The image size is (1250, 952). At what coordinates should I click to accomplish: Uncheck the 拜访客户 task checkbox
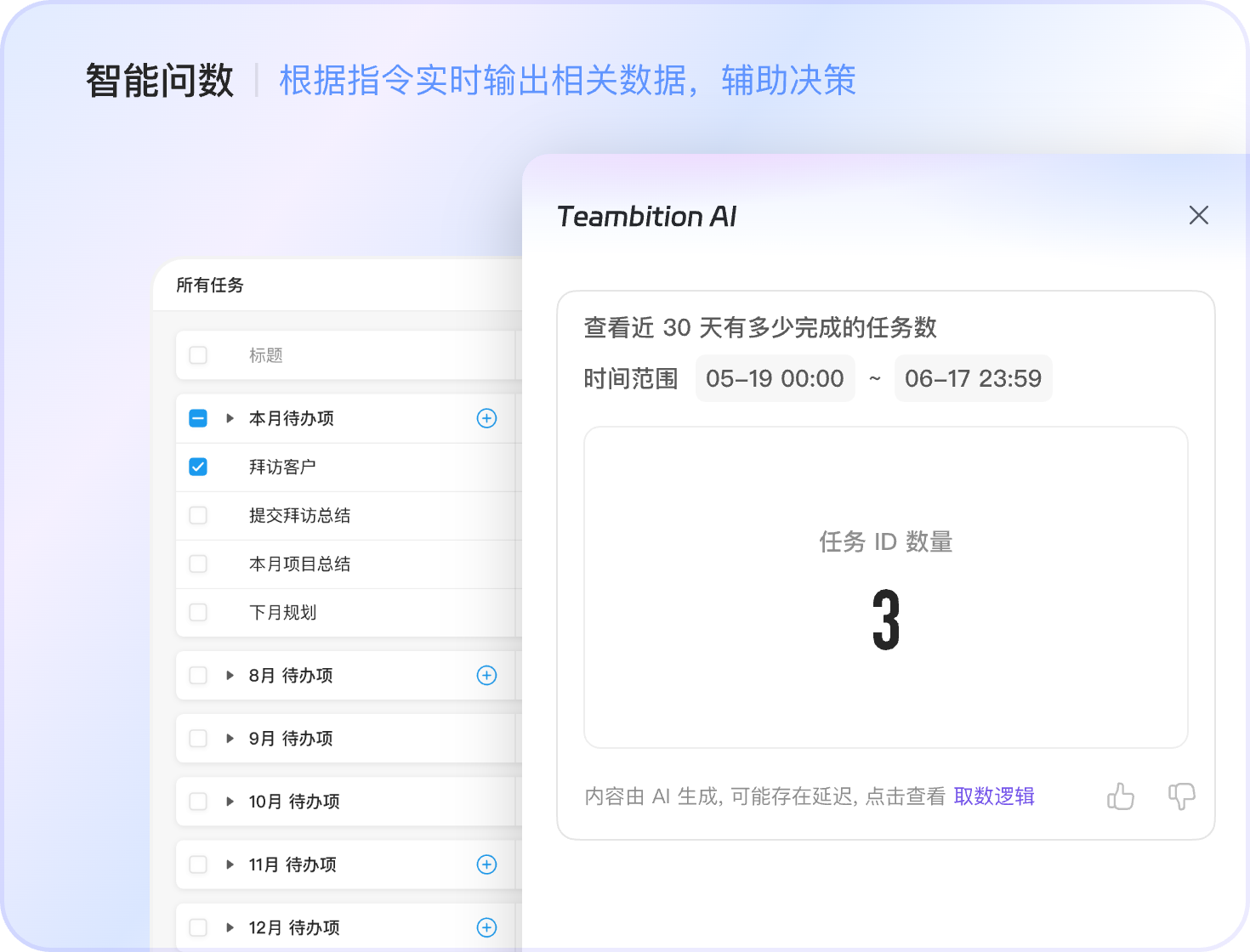click(198, 467)
